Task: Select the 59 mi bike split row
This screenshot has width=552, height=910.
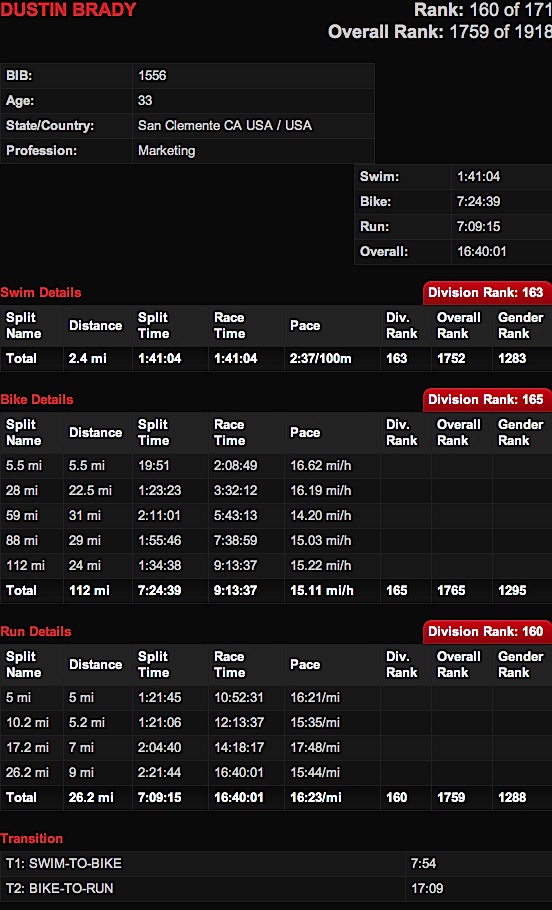Action: coord(276,515)
